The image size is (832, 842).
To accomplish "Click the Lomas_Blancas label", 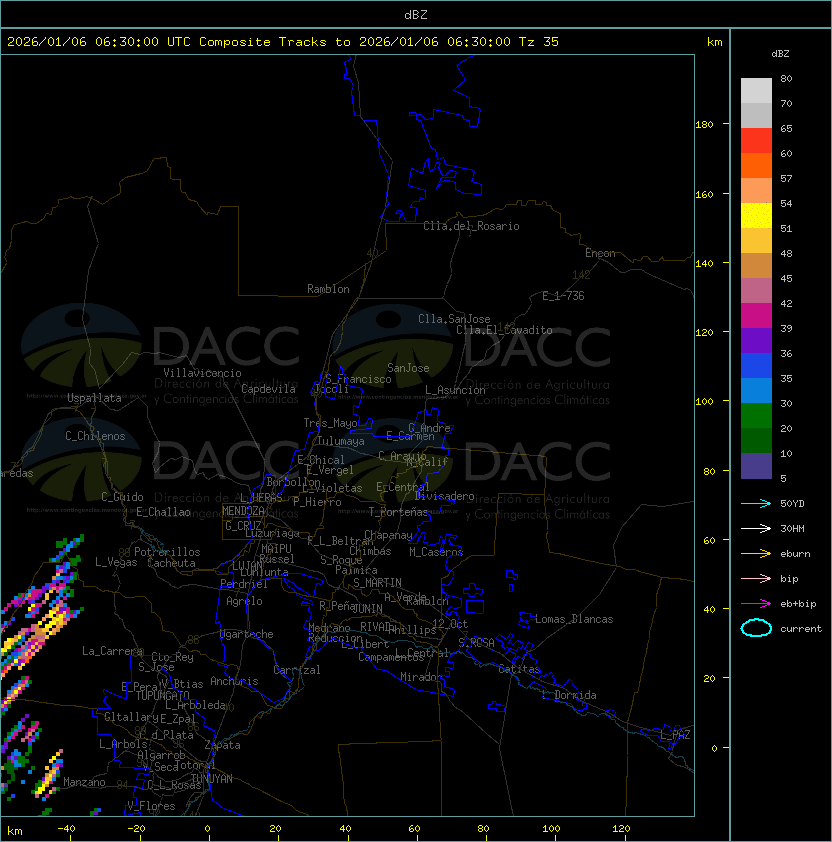I will [574, 619].
